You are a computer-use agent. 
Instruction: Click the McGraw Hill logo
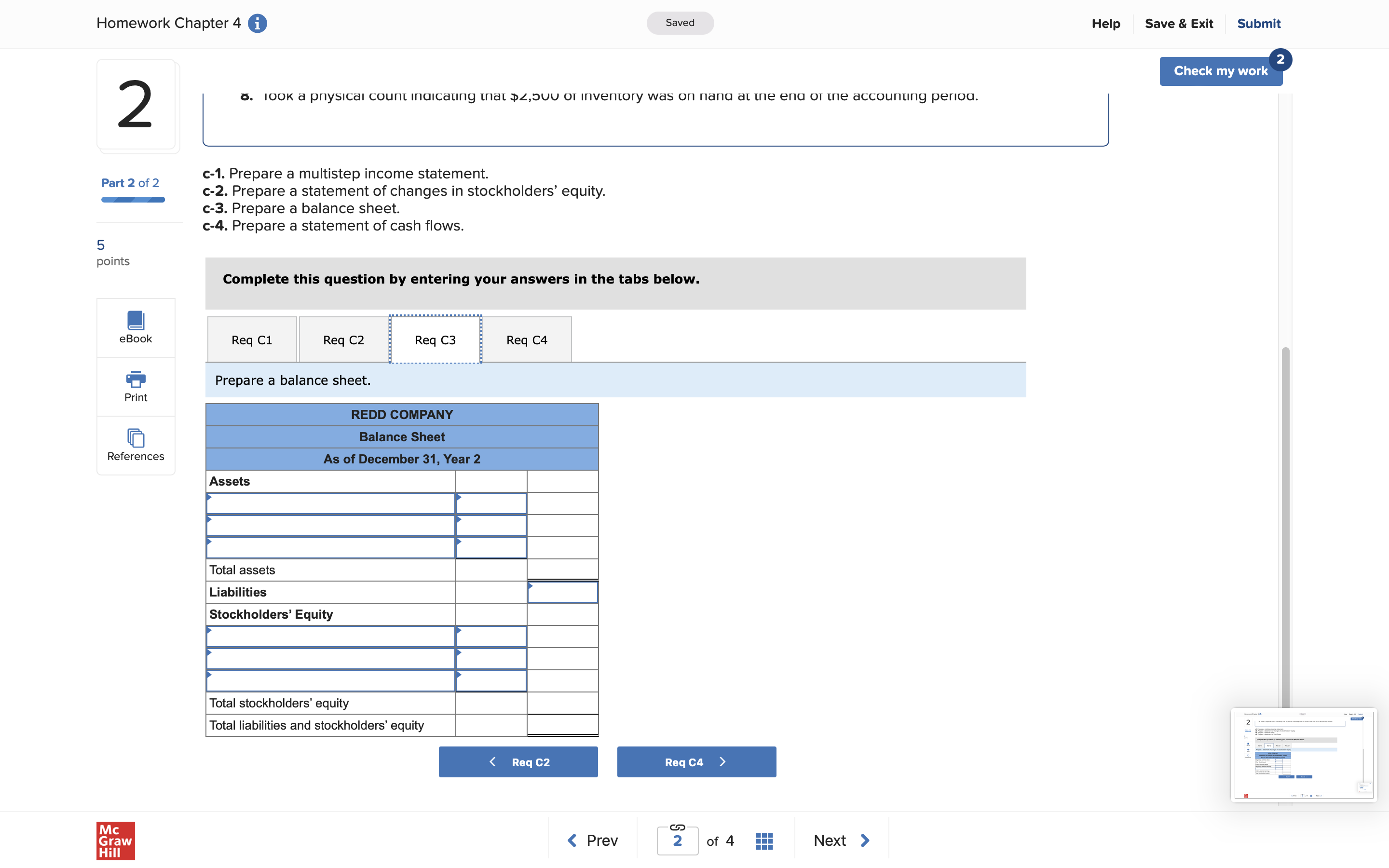pos(115,841)
